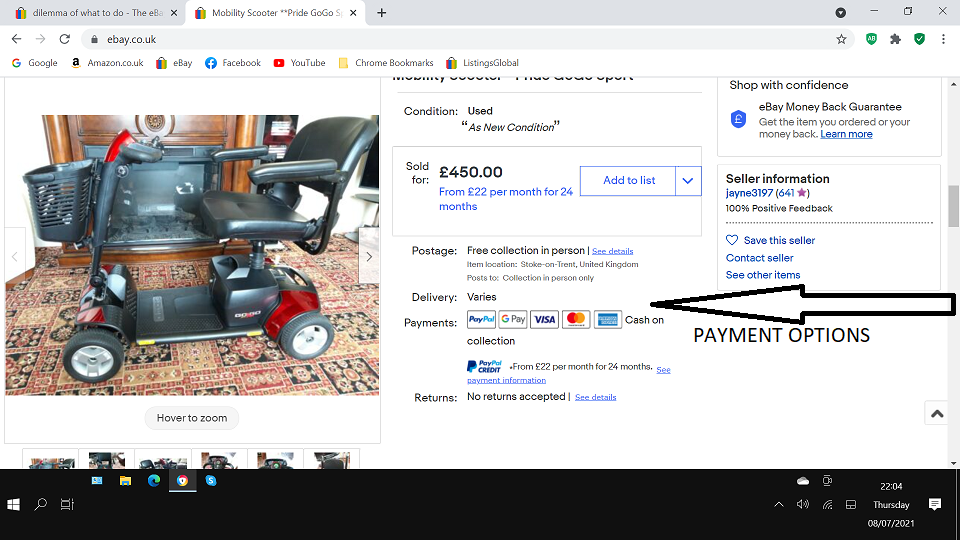Close the Mobility Scooter tab
Viewport: 960px width, 540px height.
(x=353, y=13)
